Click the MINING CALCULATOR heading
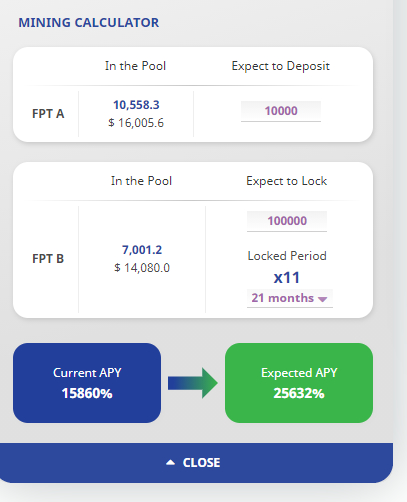 (x=89, y=23)
